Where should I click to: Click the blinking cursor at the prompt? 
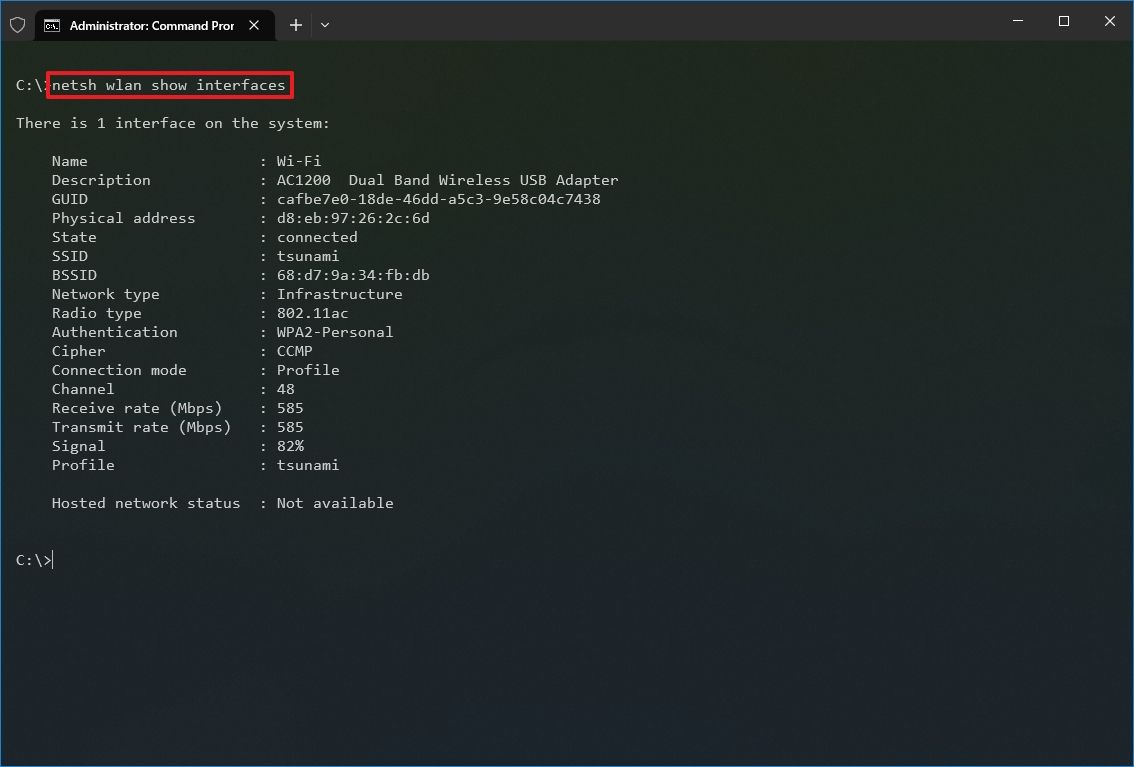tap(53, 560)
